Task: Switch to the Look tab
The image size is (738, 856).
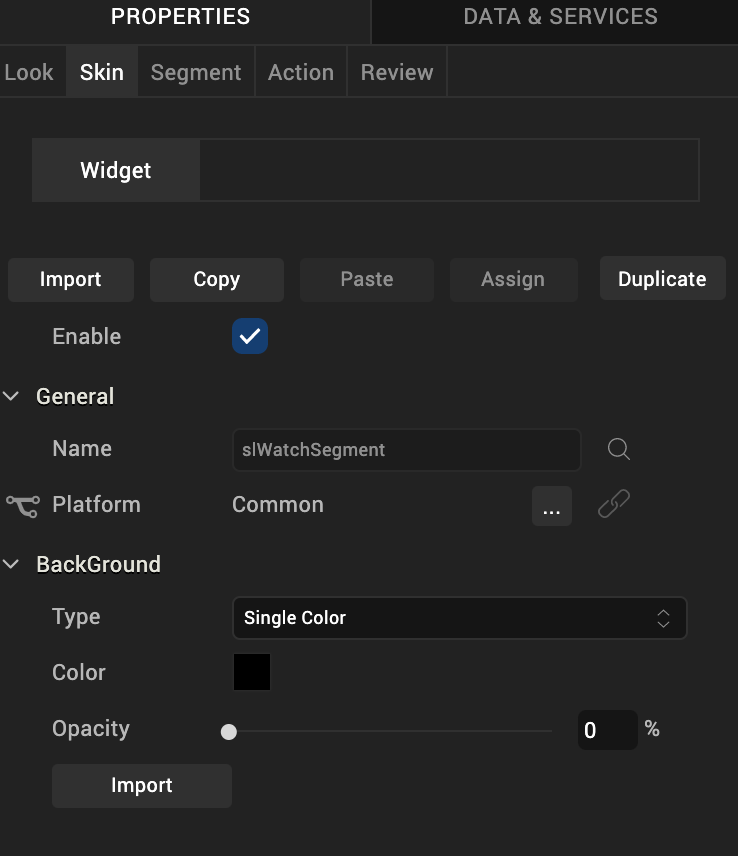Action: [29, 73]
